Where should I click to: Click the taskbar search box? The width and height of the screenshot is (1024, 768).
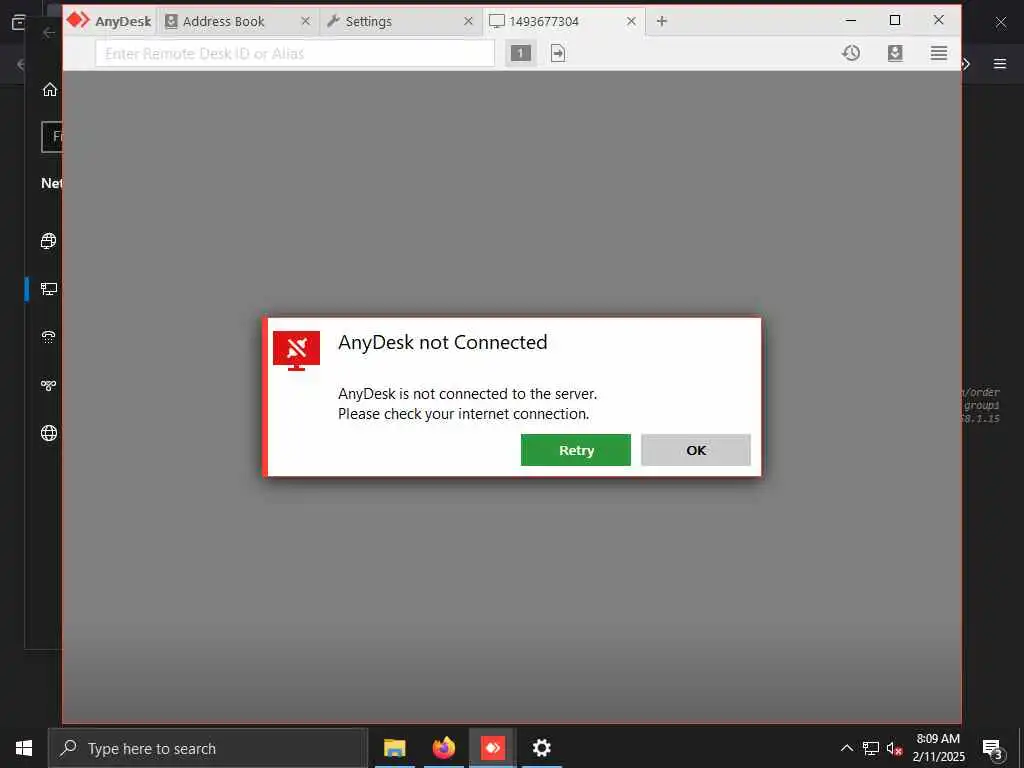pyautogui.click(x=208, y=748)
